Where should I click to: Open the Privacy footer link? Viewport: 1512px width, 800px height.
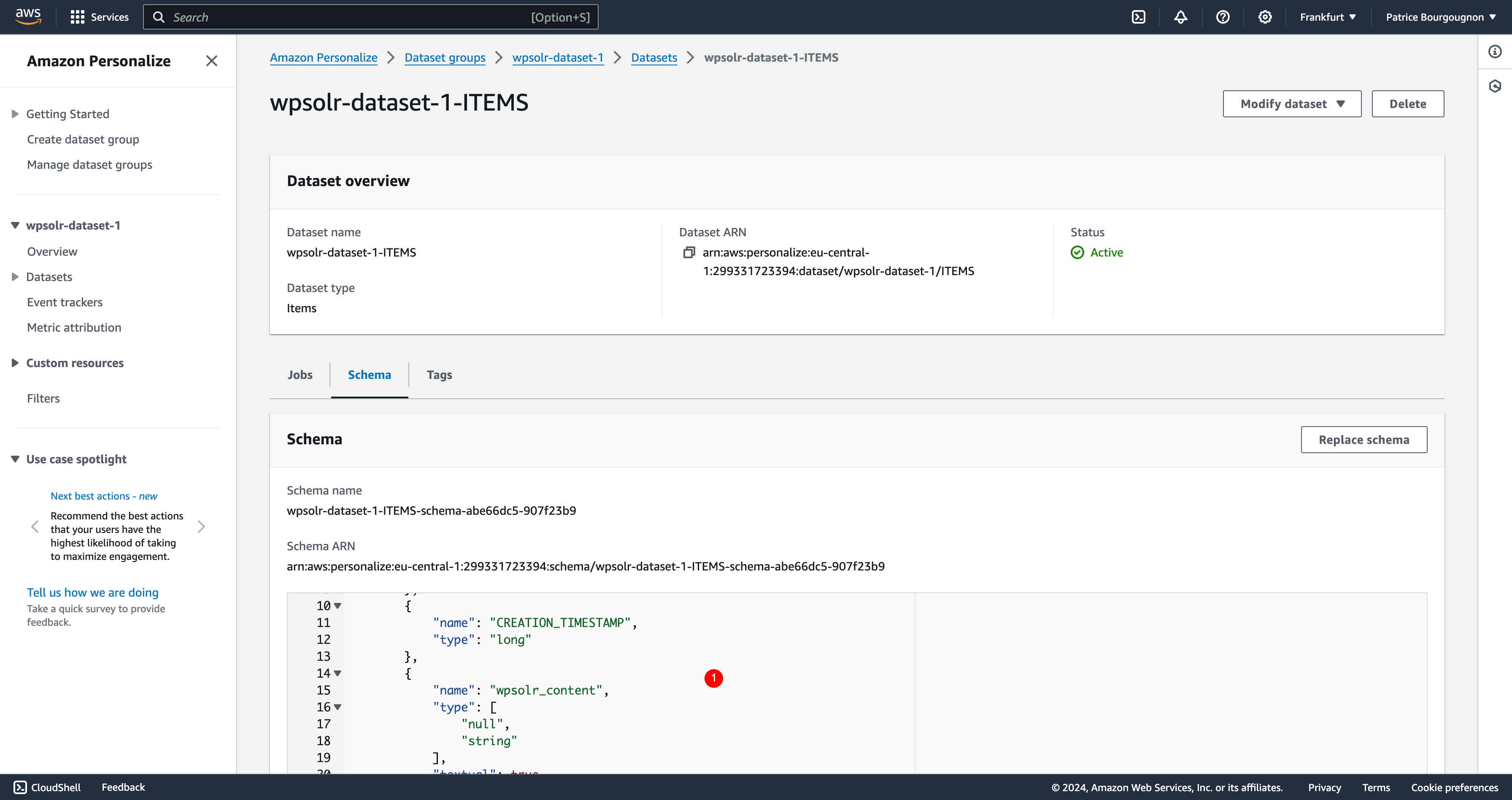click(1324, 788)
